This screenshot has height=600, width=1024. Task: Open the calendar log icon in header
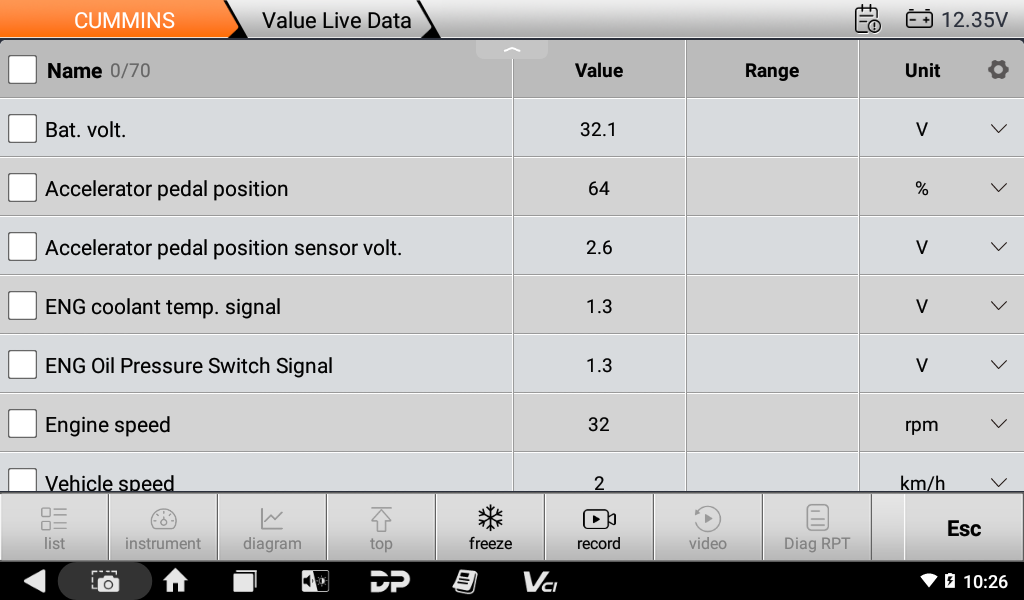point(867,19)
